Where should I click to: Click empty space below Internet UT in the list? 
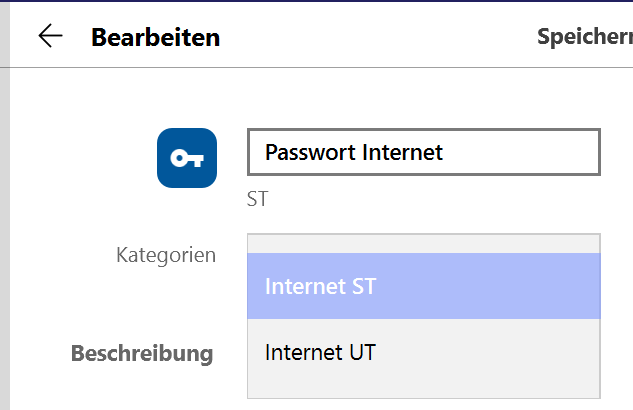(424, 391)
